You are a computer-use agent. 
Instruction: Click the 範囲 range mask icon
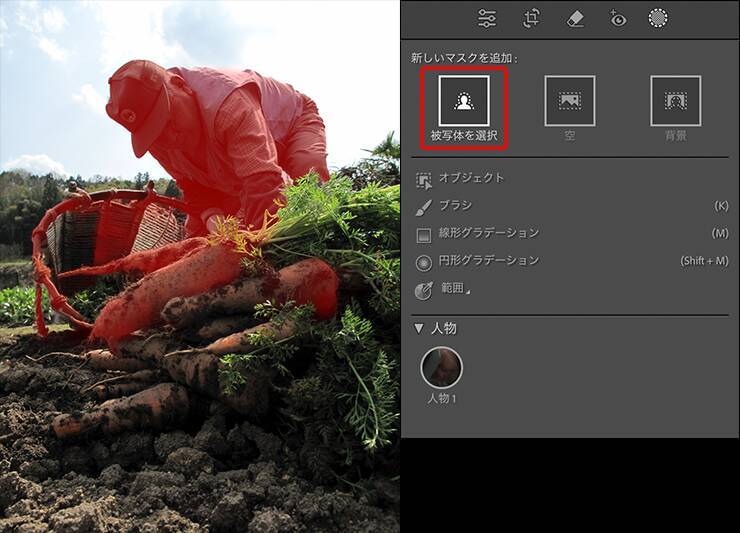tap(424, 290)
